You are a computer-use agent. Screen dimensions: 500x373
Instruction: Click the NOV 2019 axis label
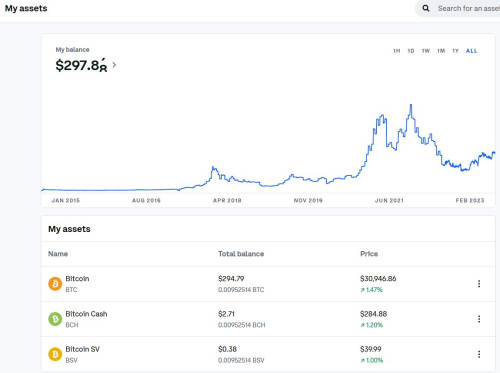click(x=308, y=200)
